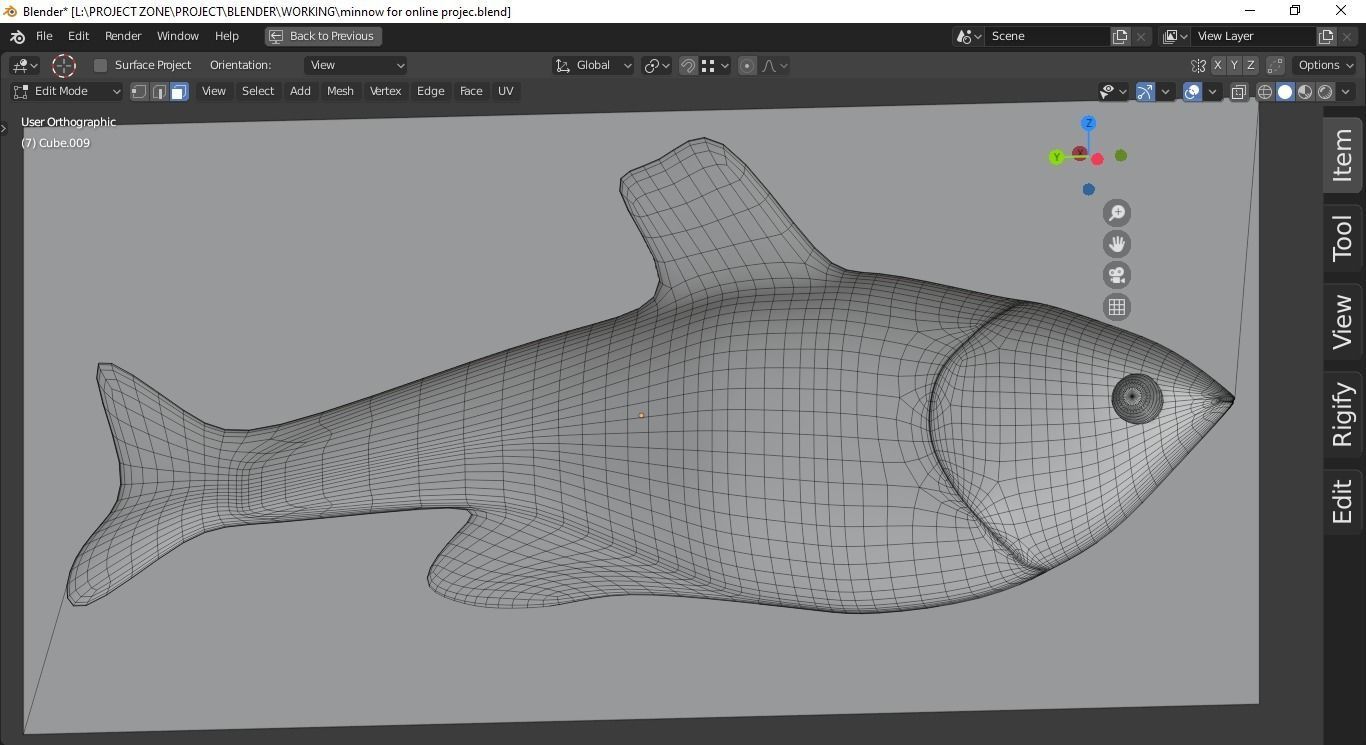Open the Window menu
Image resolution: width=1366 pixels, height=745 pixels.
coord(177,36)
